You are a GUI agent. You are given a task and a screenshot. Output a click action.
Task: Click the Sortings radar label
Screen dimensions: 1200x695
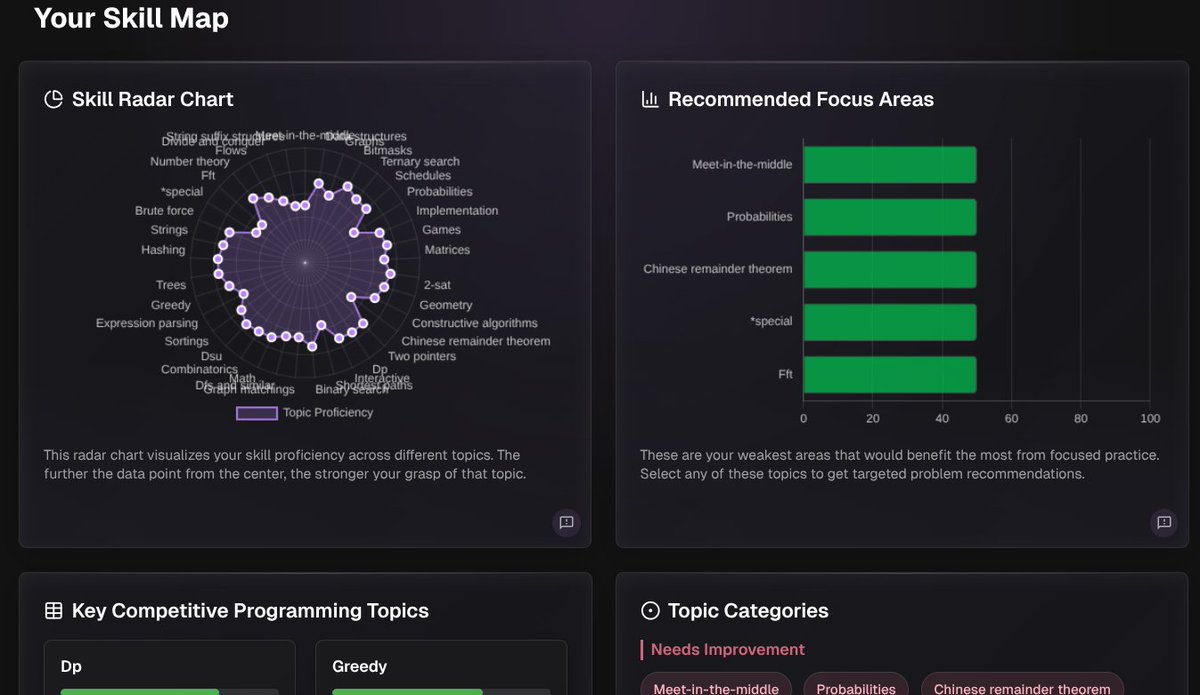click(x=187, y=341)
